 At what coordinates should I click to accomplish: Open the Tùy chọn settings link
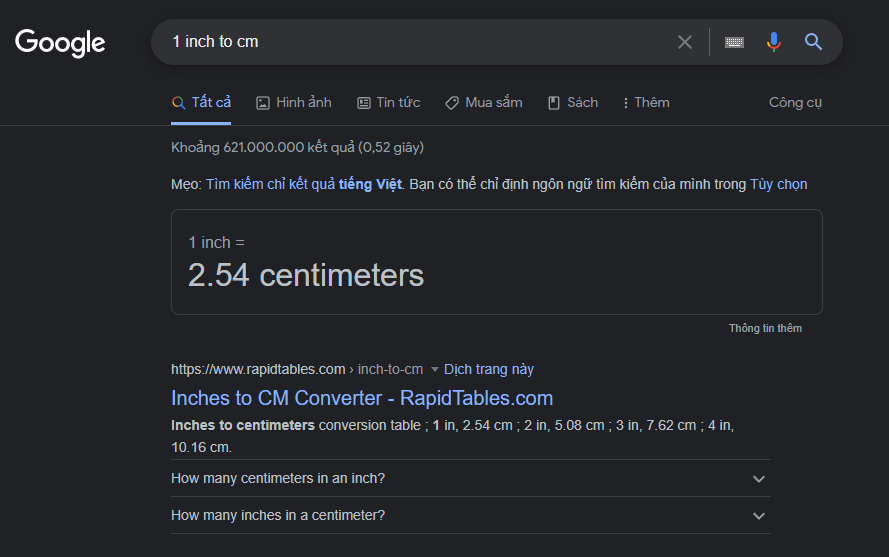coord(778,184)
